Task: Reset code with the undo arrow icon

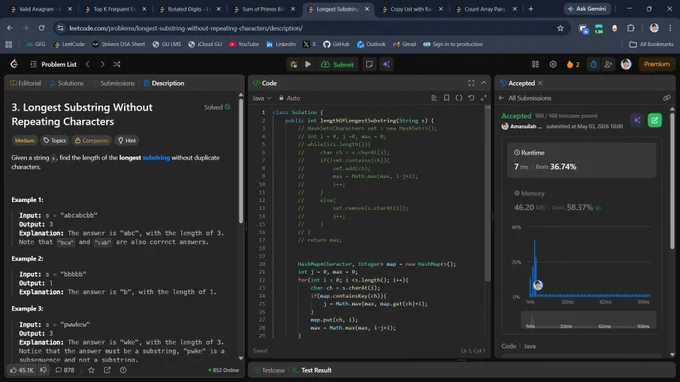Action: tap(471, 98)
